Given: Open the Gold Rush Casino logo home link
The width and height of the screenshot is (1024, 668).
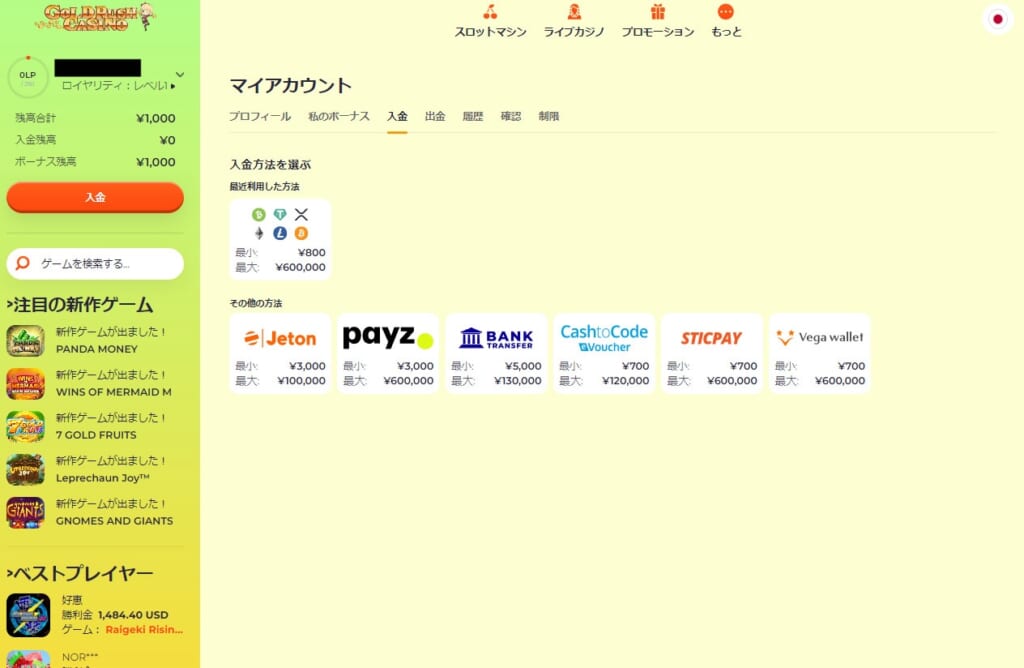Looking at the screenshot, I should pos(95,17).
